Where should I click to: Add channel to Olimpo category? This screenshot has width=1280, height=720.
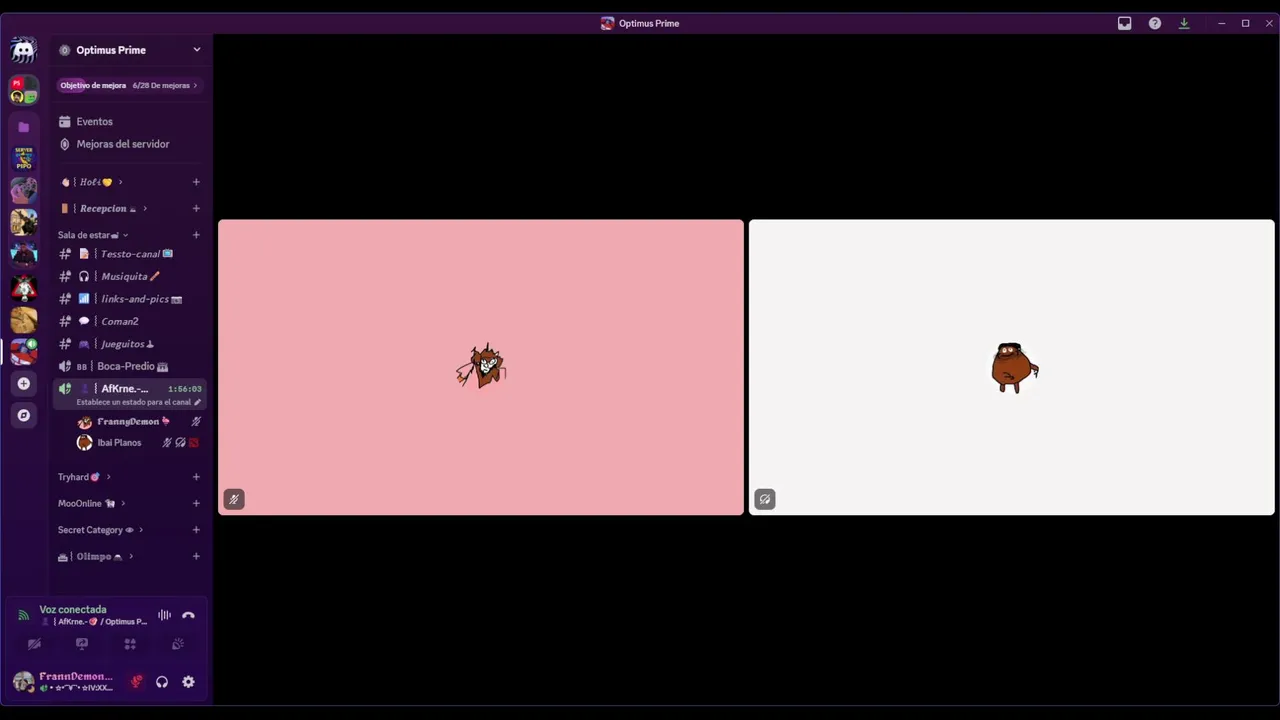pyautogui.click(x=196, y=556)
